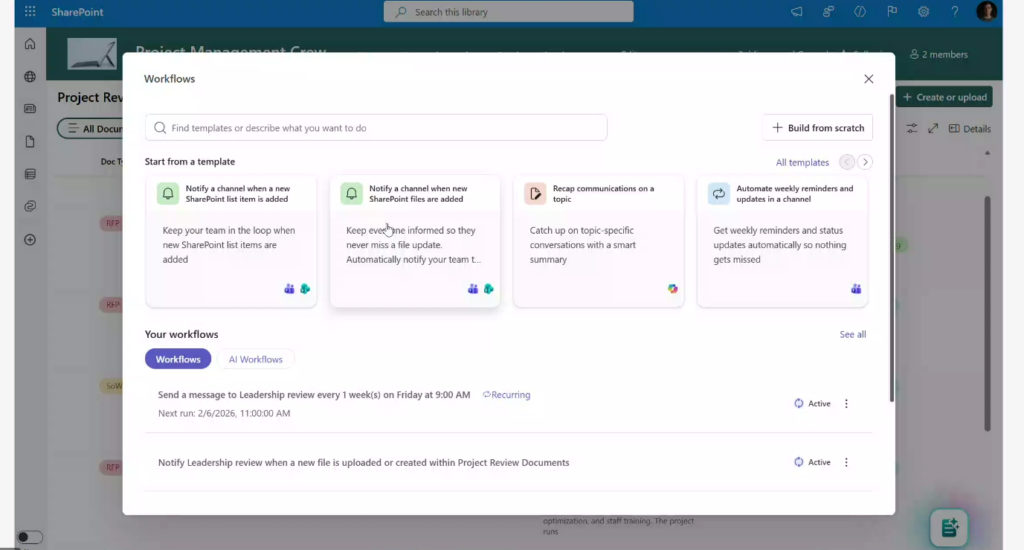Viewport: 1024px width, 550px height.
Task: Click the plus Create icon in sidebar
Action: pos(30,240)
